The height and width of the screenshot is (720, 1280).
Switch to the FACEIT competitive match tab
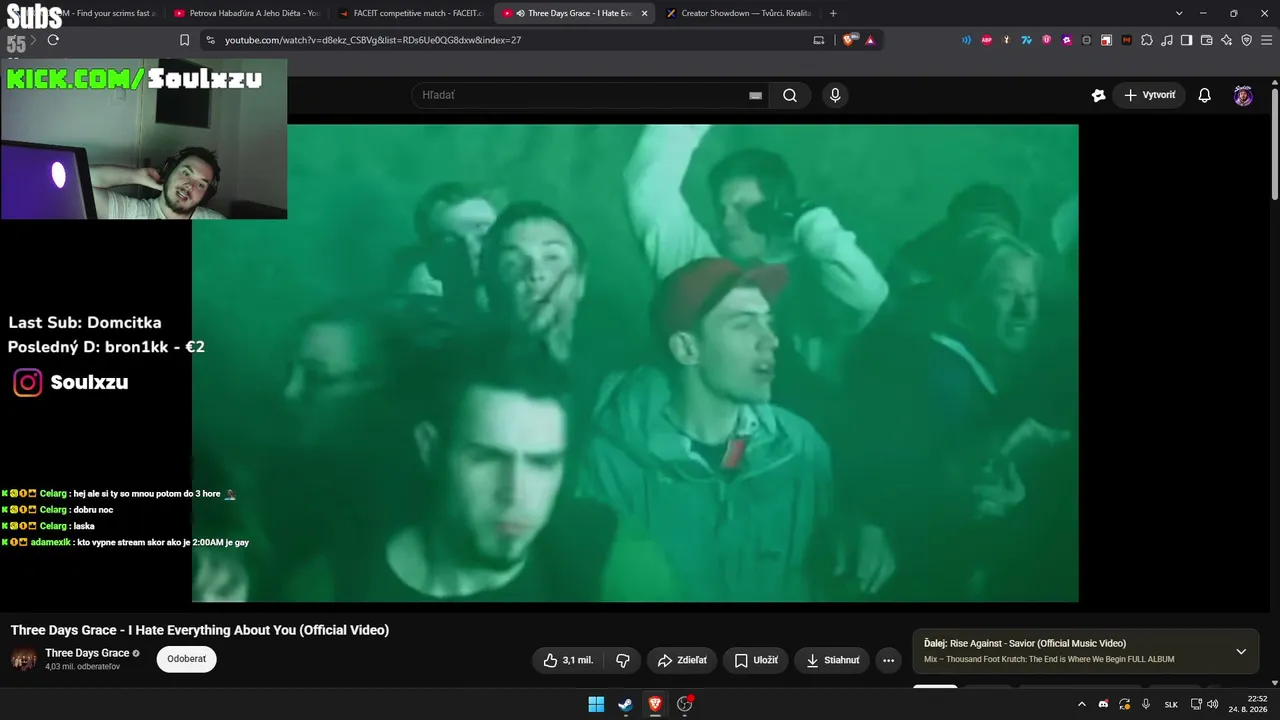click(410, 13)
